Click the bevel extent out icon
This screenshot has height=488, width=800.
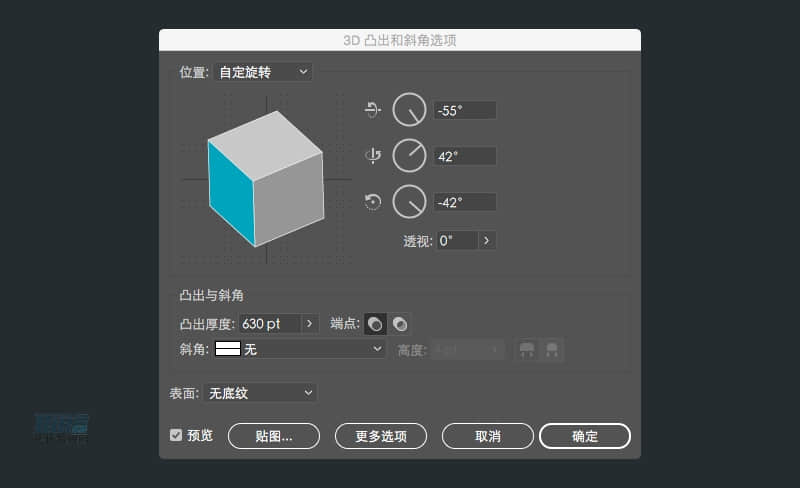tap(527, 350)
